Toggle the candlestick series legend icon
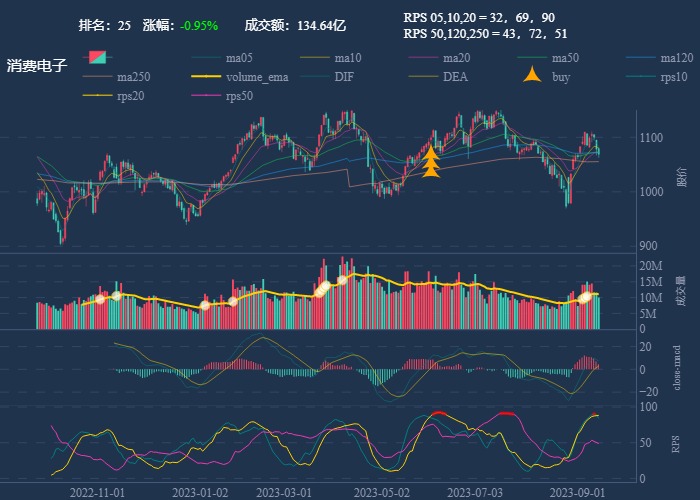This screenshot has height=500, width=700. (x=97, y=58)
